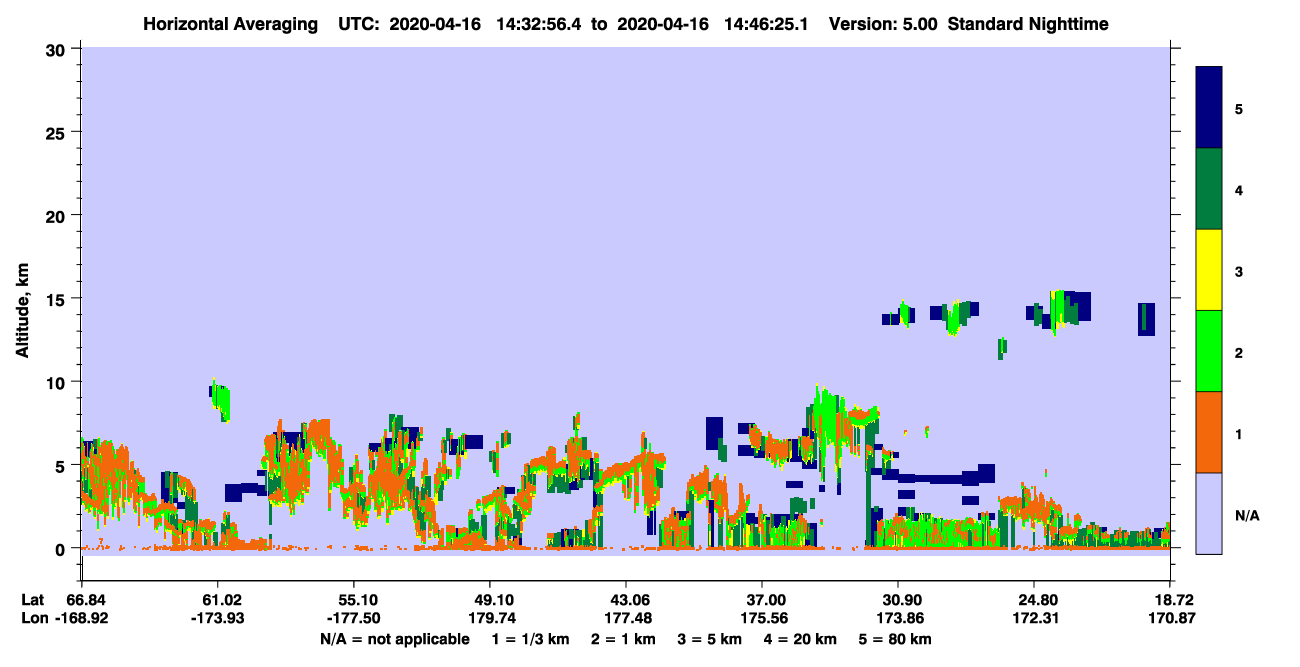Image resolution: width=1300 pixels, height=667 pixels.
Task: Click the dark blue colorbar segment labeled 5
Action: coord(1209,107)
